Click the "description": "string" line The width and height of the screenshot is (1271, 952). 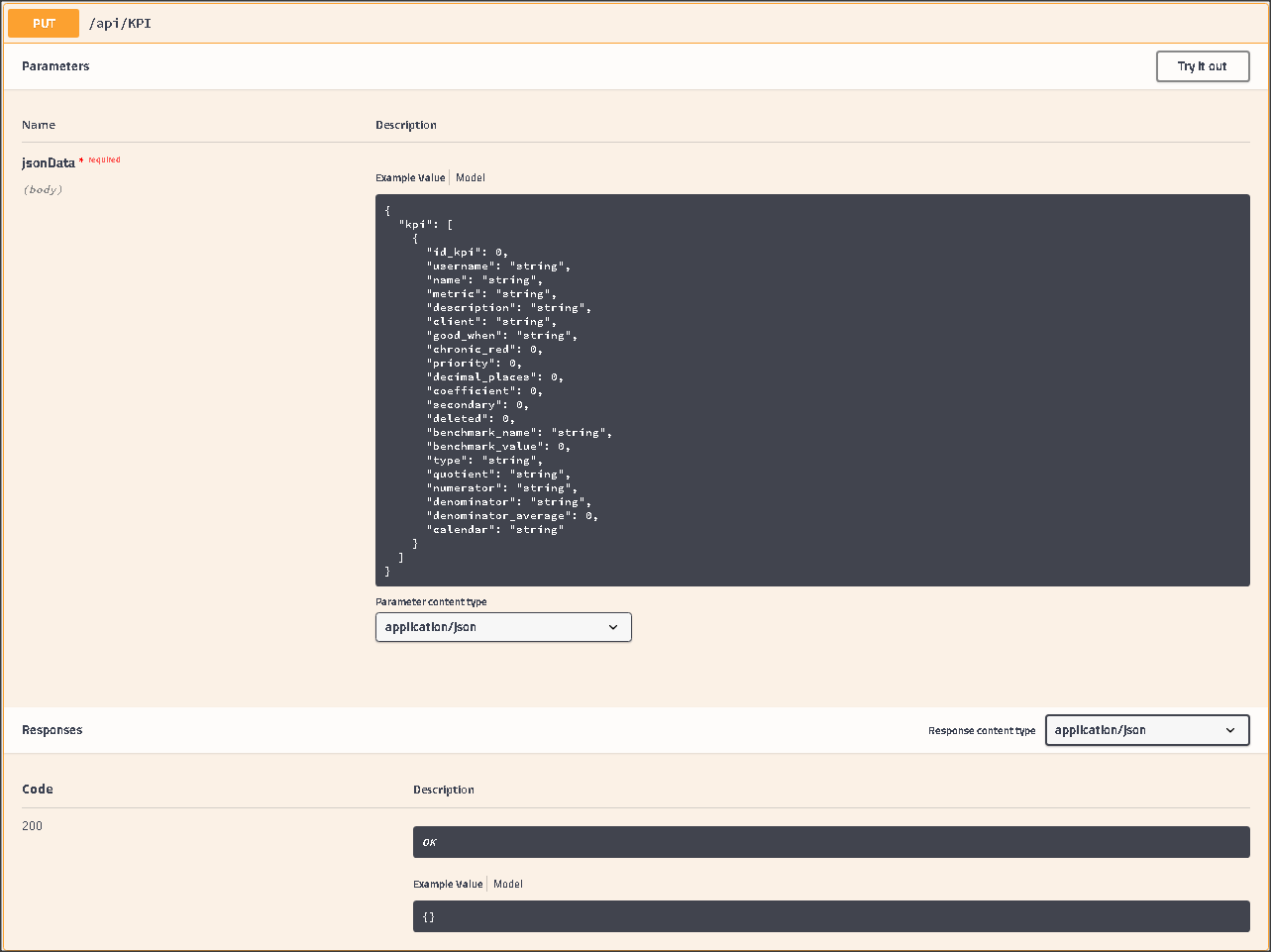pyautogui.click(x=509, y=307)
